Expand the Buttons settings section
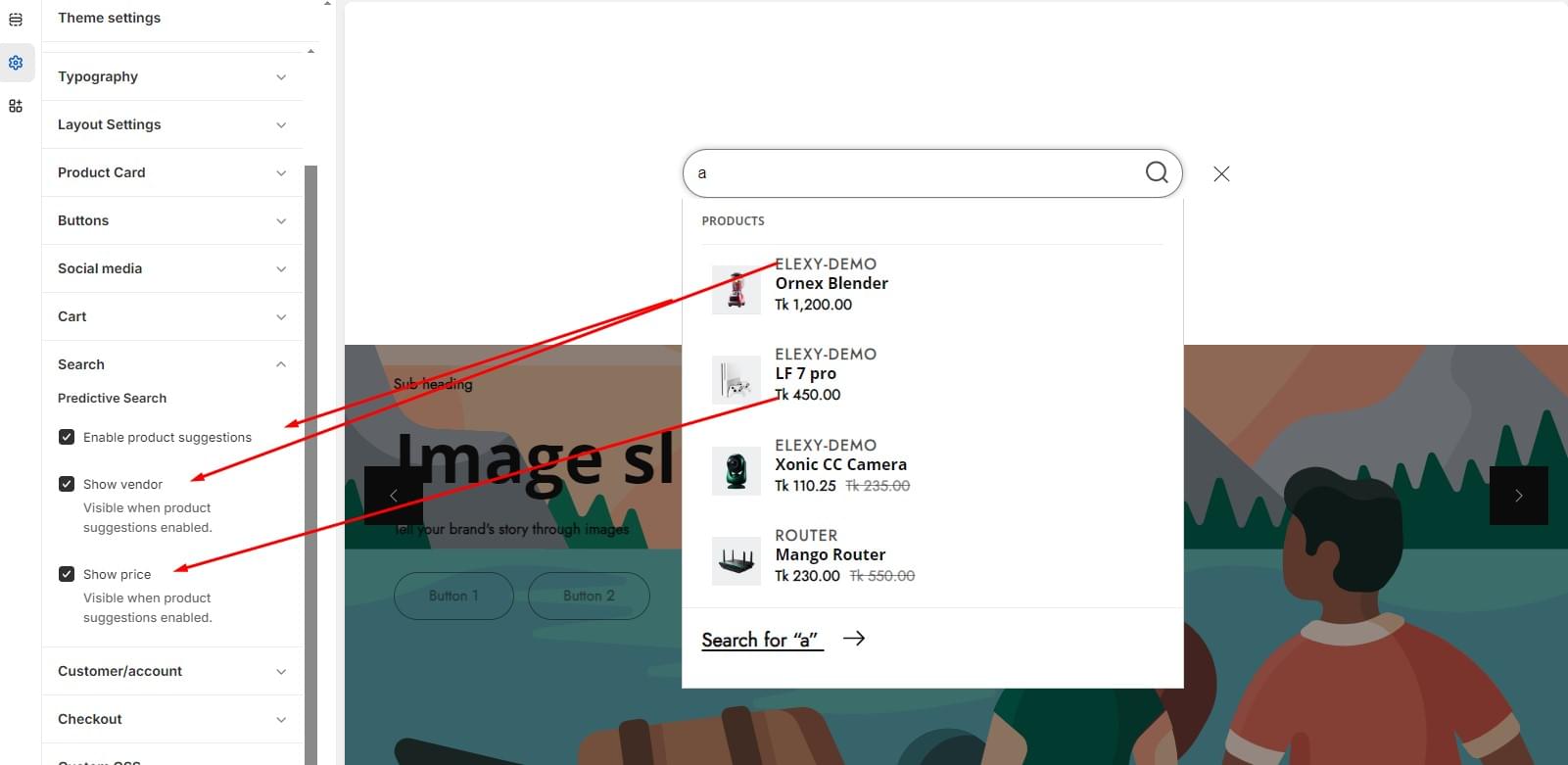This screenshot has width=1568, height=765. click(x=172, y=220)
